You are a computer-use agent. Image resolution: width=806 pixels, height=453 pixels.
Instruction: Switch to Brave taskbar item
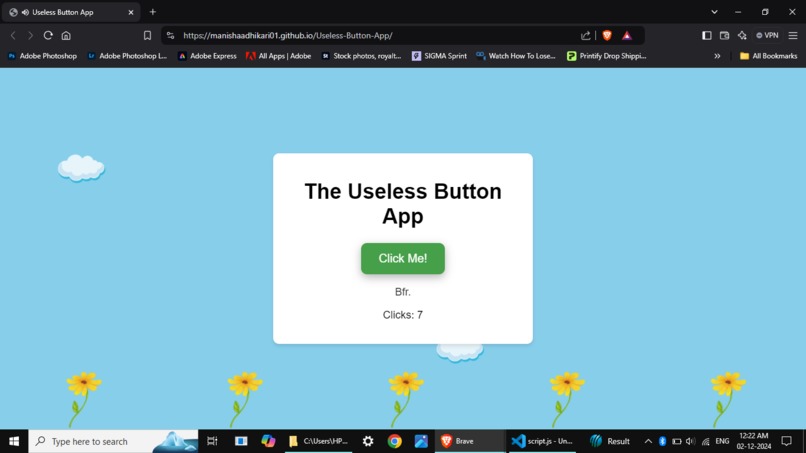[470, 441]
